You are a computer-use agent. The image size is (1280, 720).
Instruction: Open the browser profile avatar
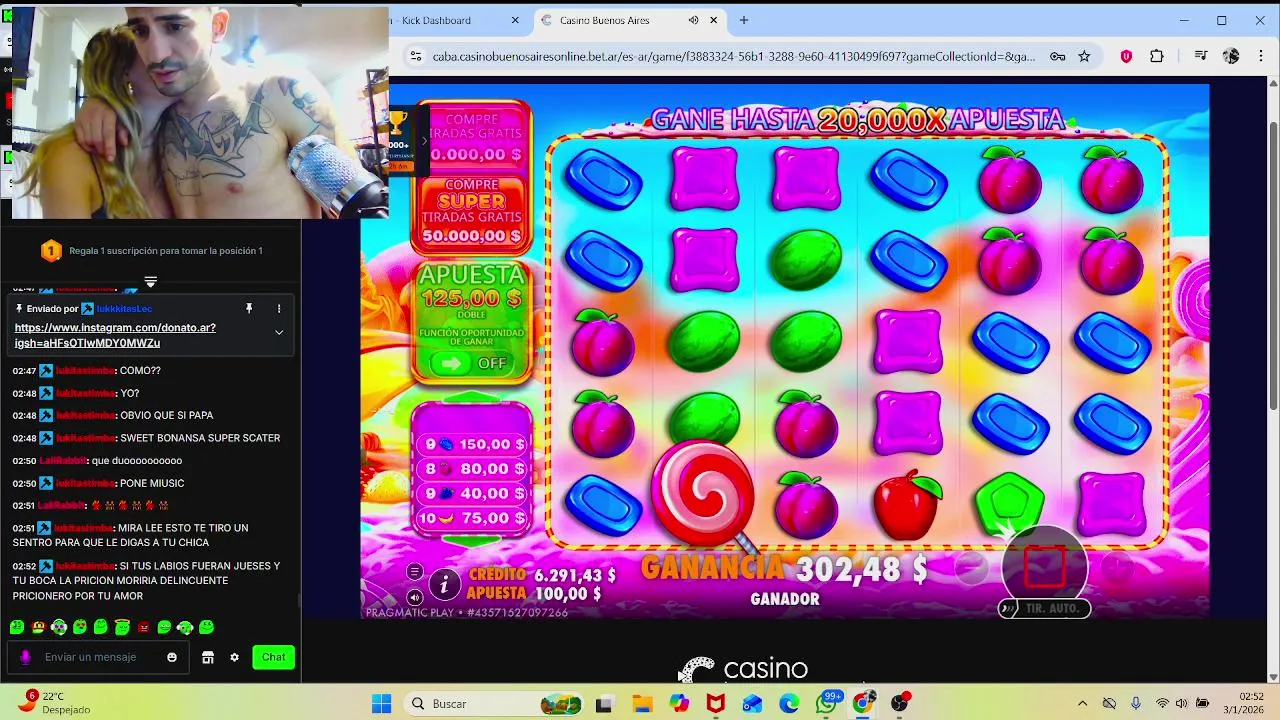coord(1231,57)
